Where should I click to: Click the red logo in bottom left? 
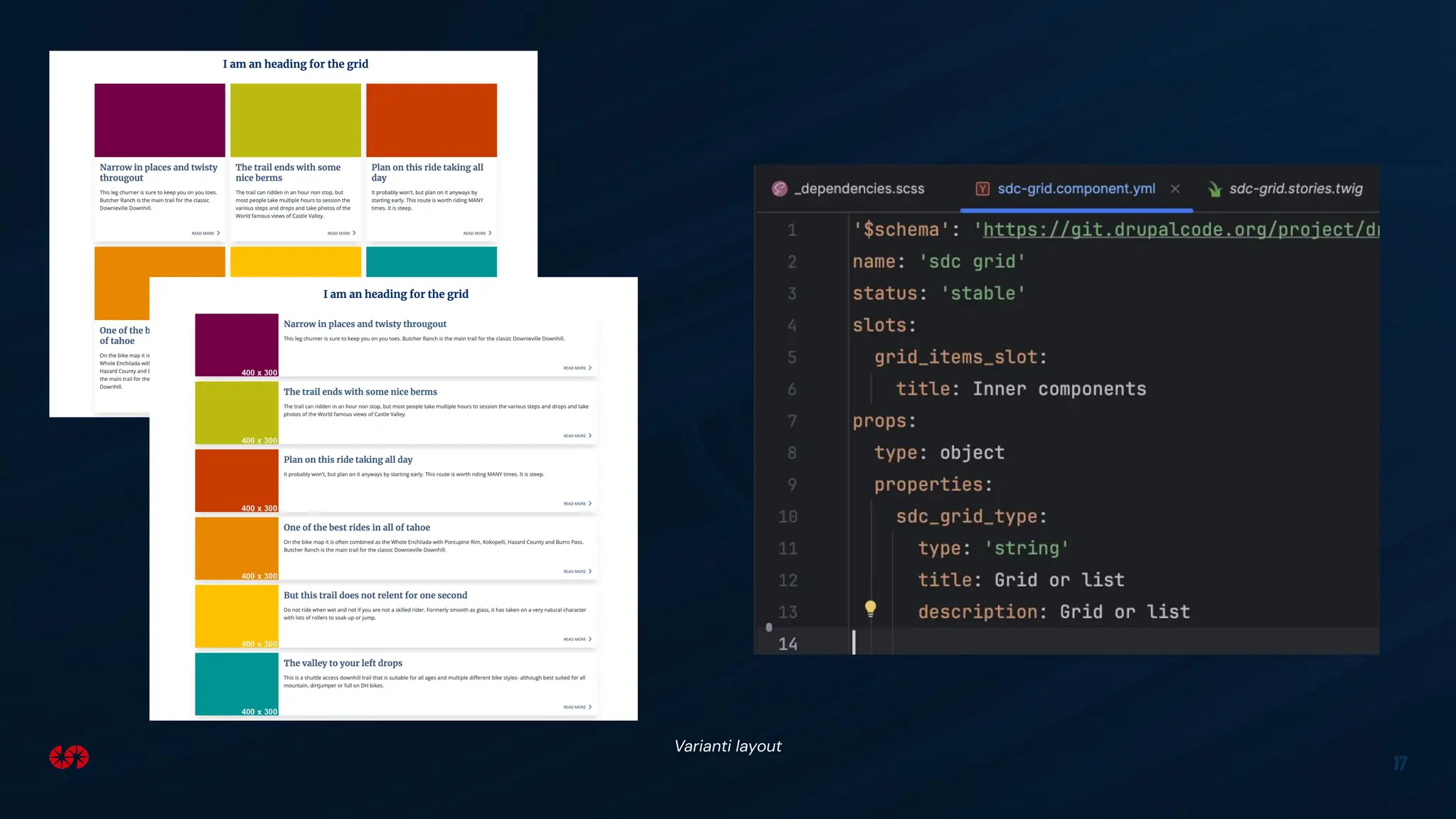[69, 757]
